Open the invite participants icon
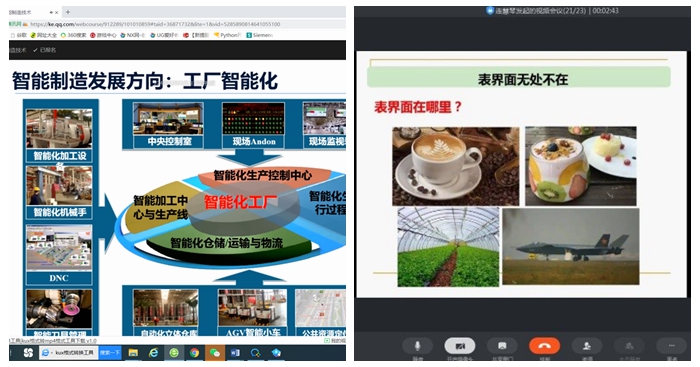 (x=587, y=346)
